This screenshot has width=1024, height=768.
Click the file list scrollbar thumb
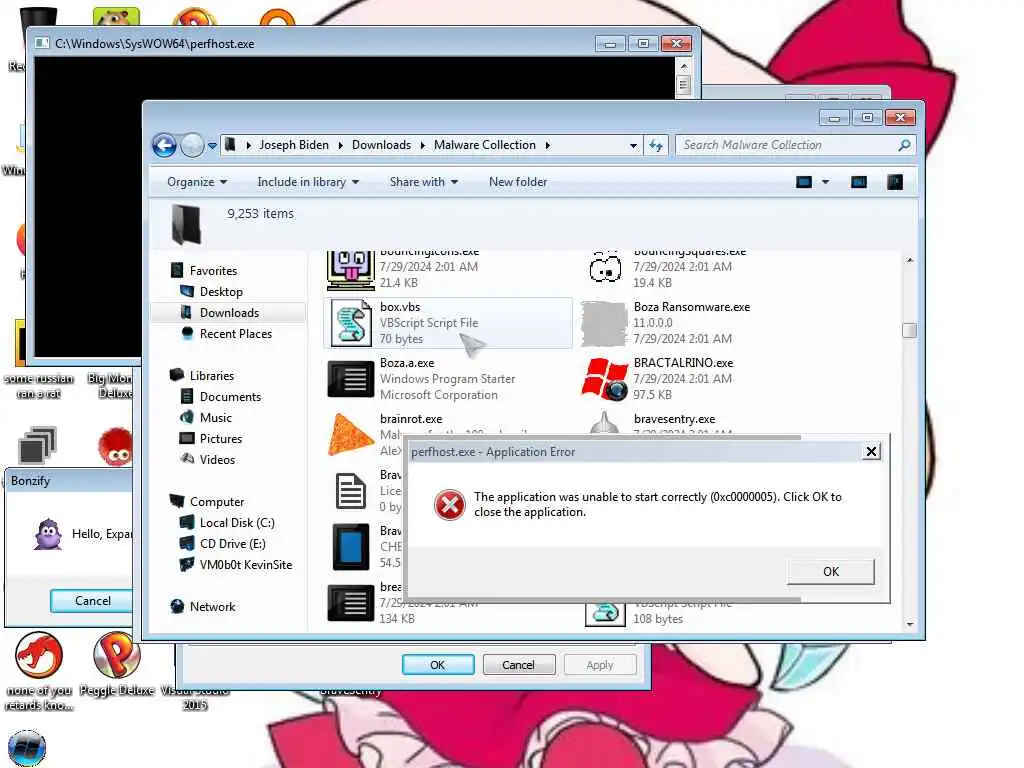(x=909, y=330)
